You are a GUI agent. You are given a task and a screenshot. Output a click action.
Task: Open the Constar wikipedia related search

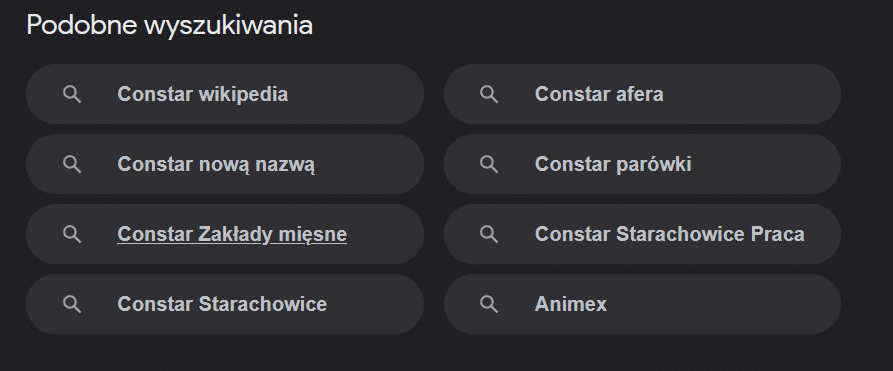coord(202,94)
